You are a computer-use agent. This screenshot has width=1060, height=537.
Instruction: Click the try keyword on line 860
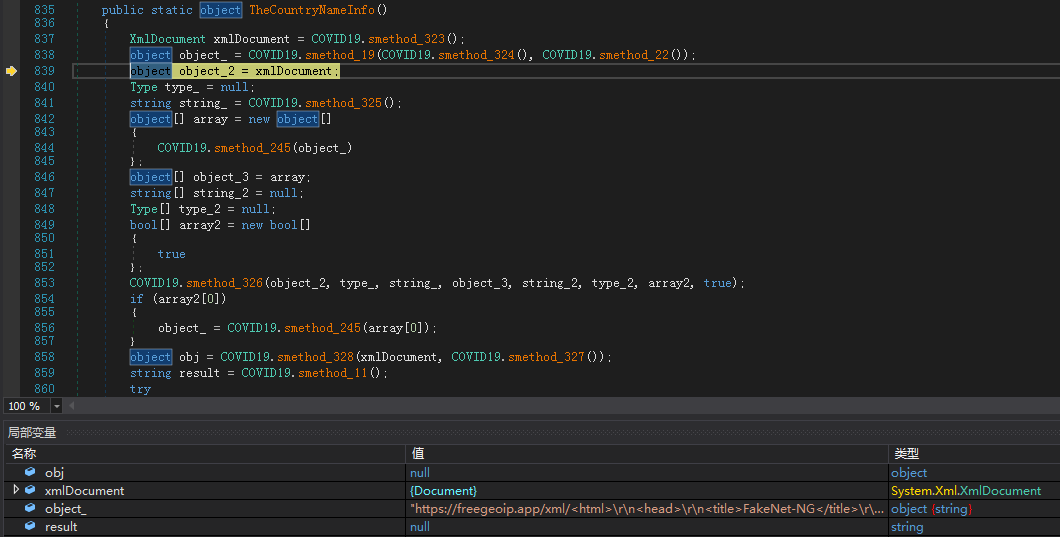coord(140,389)
